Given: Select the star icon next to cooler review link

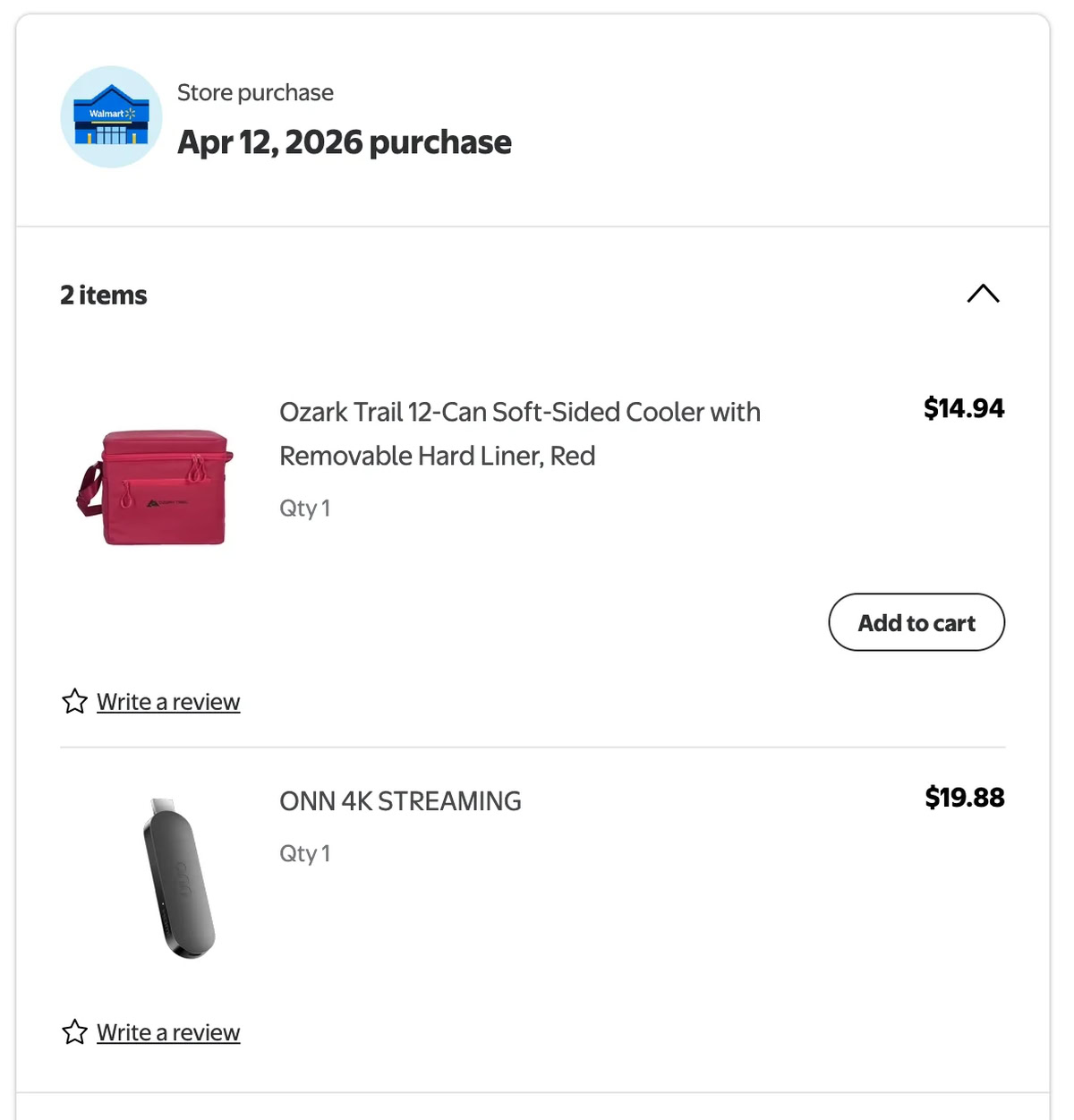Looking at the screenshot, I should [x=74, y=701].
